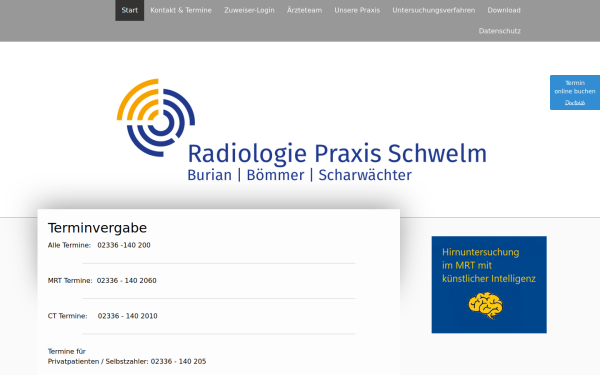Viewport: 600px width, 375px height.
Task: Click CT Termine number 02336 - 140 2010
Action: [x=127, y=316]
